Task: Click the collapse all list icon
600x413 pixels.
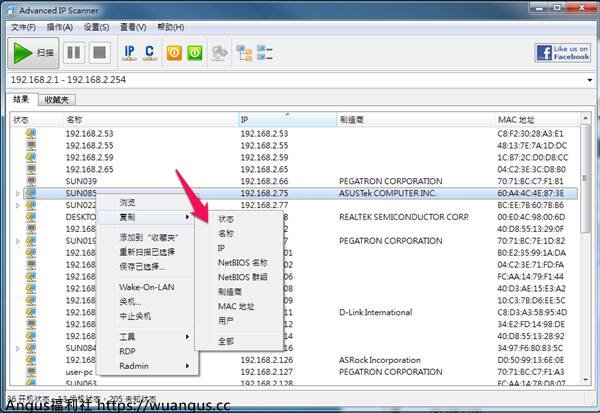Action: (x=265, y=53)
